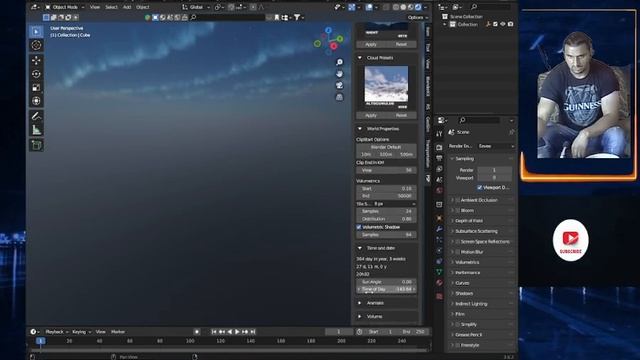
Task: Open the viewport View menu
Action: point(95,7)
